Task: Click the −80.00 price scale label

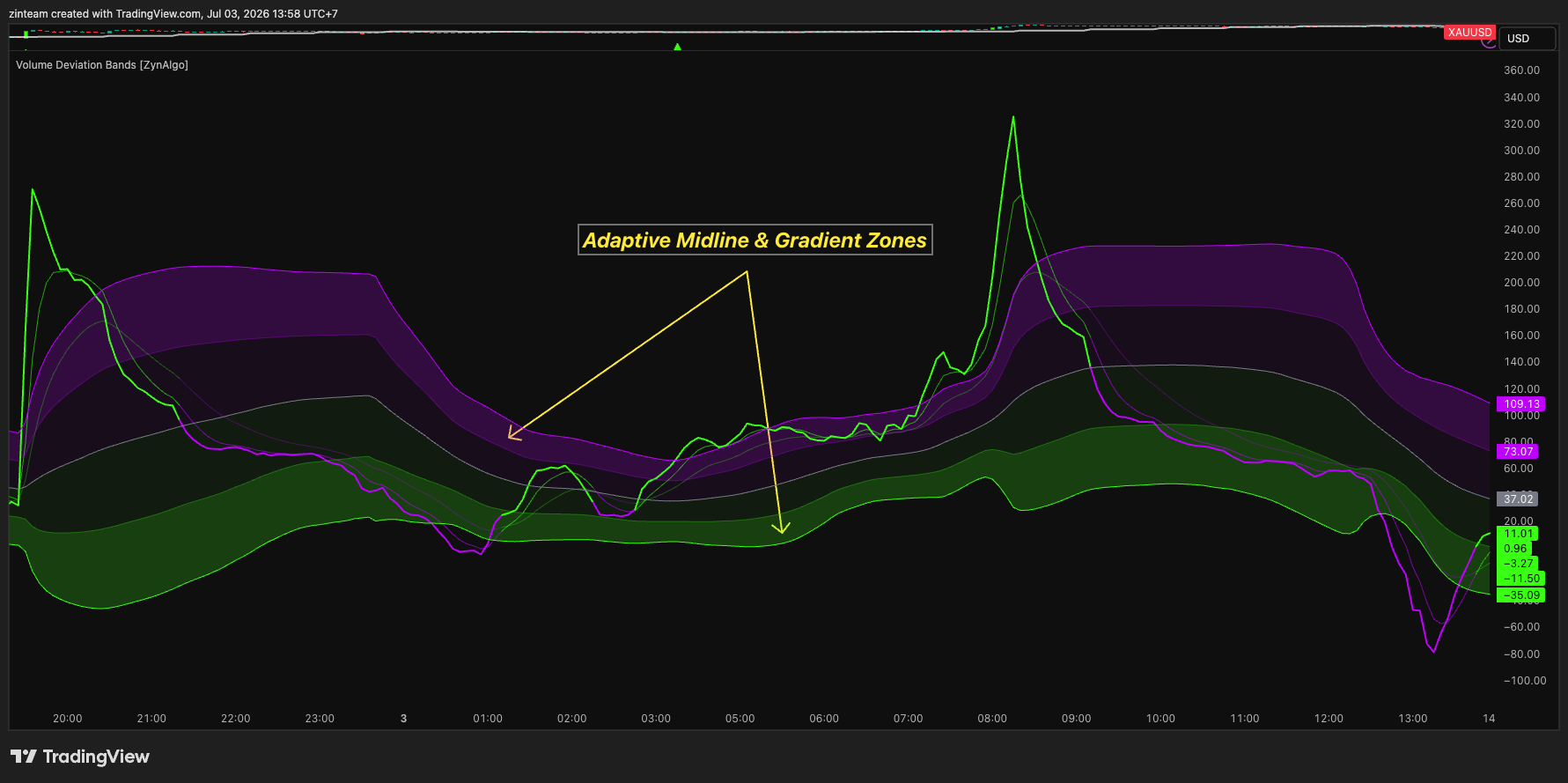Action: 1521,654
